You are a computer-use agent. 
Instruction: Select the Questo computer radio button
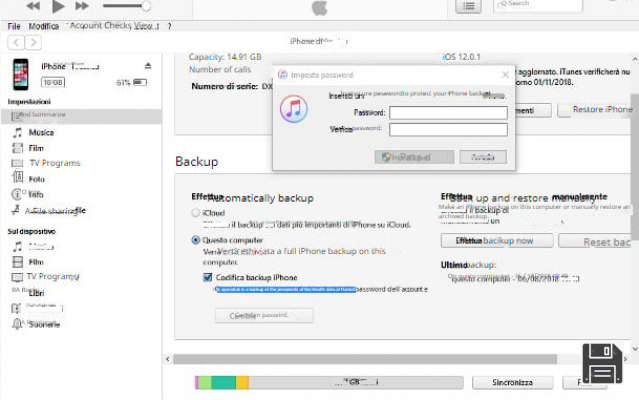tap(196, 240)
